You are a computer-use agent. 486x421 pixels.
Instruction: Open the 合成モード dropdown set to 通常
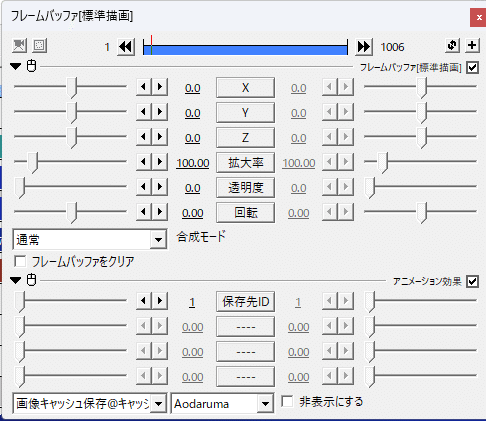(x=90, y=239)
